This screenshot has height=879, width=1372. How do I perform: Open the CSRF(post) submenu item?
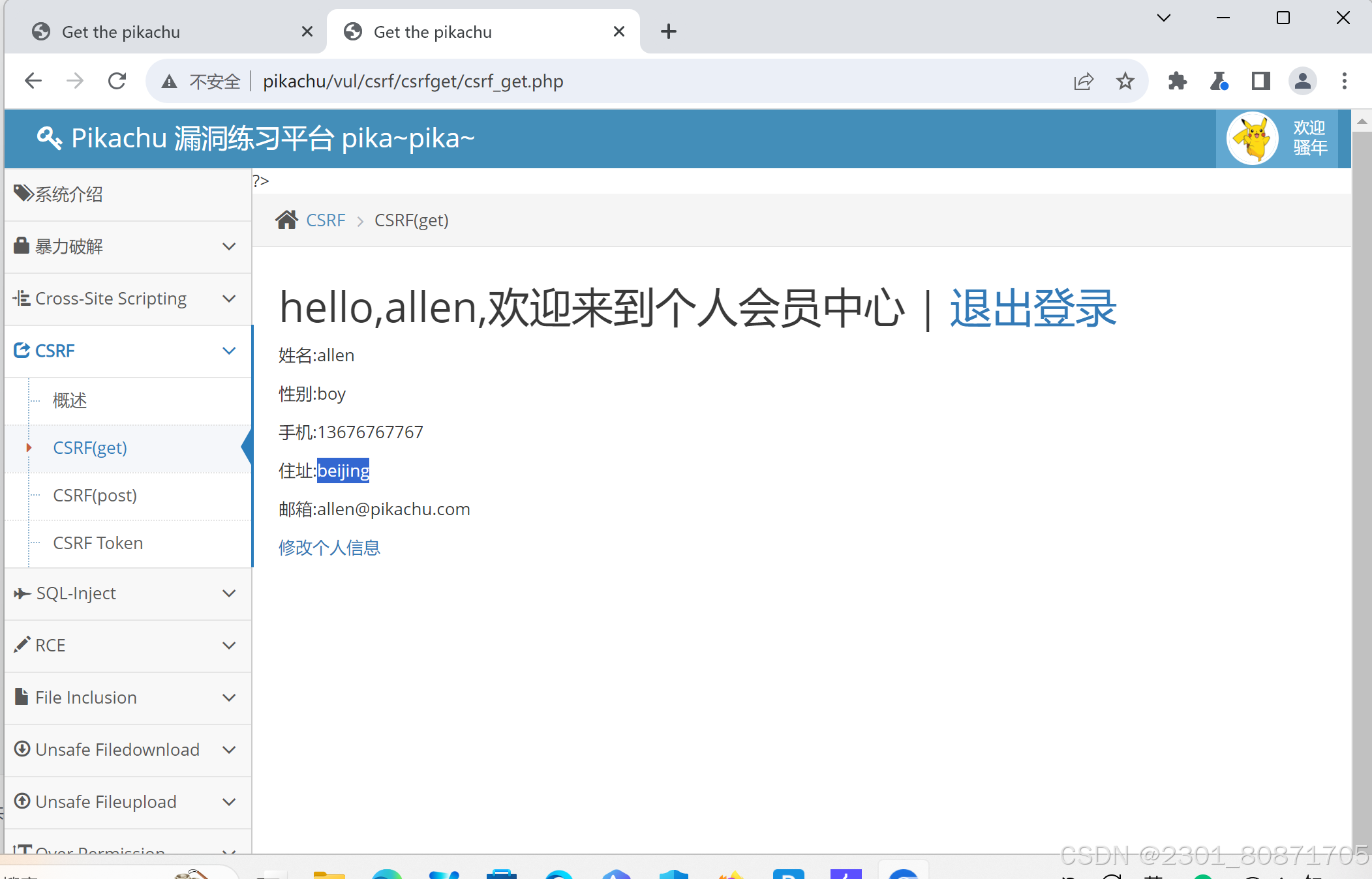[95, 496]
